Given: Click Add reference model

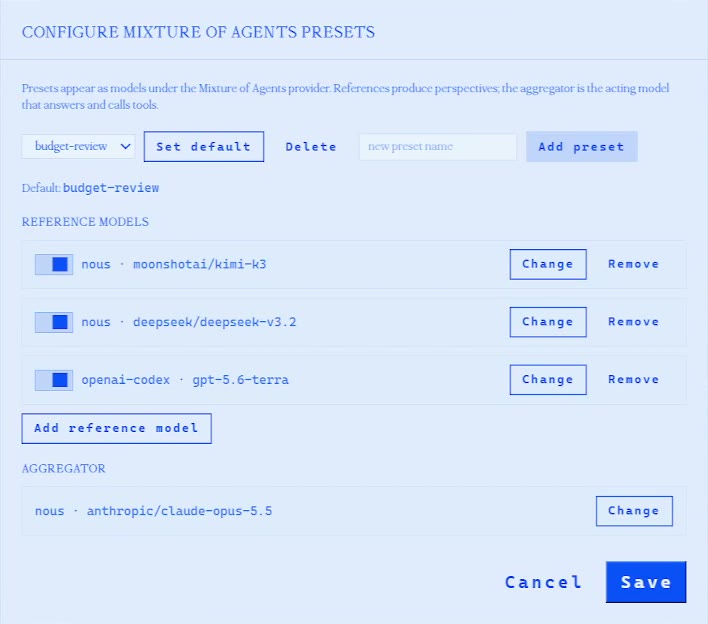Looking at the screenshot, I should pos(116,428).
